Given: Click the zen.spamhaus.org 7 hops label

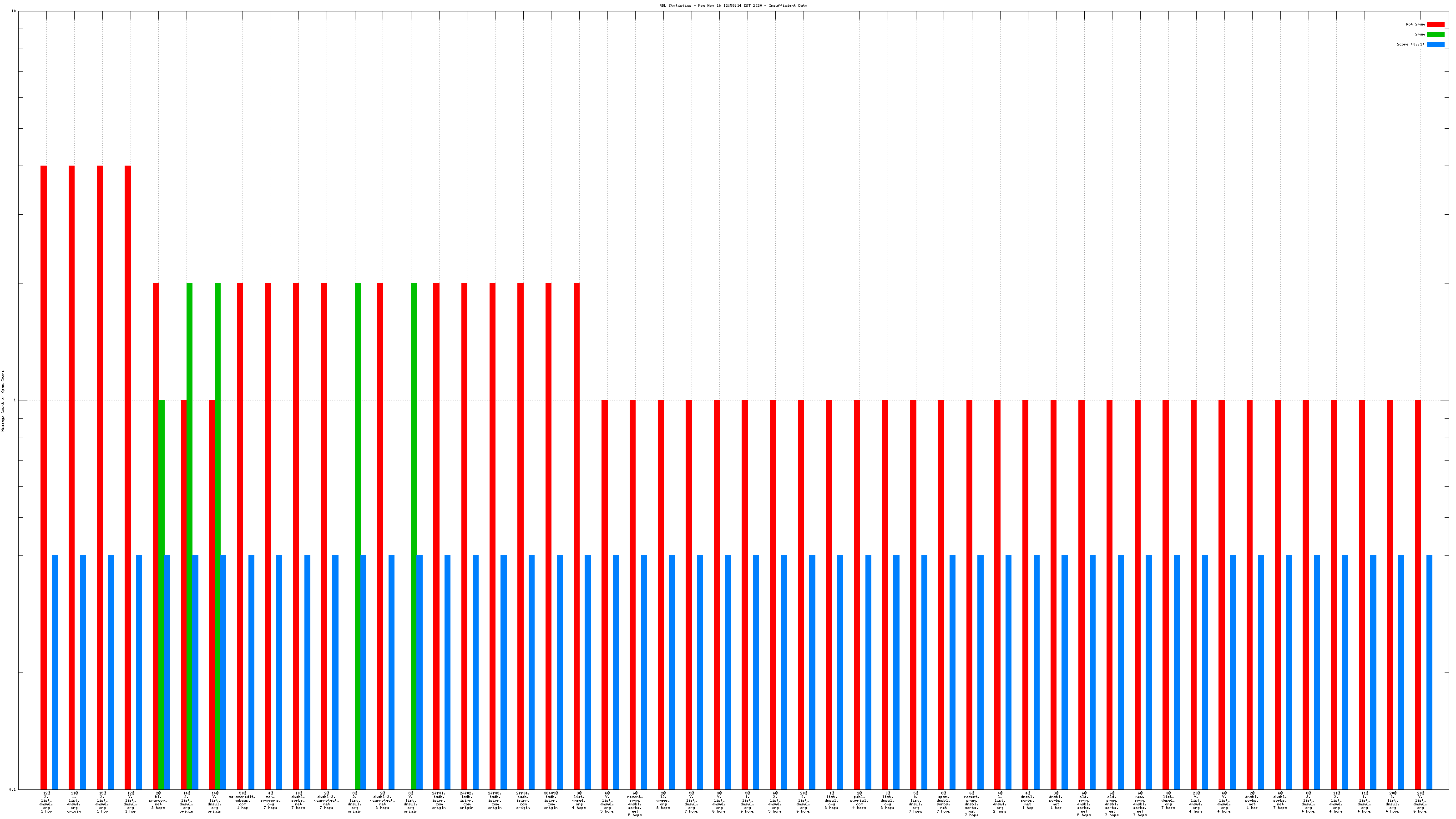Looking at the screenshot, I should point(270,800).
